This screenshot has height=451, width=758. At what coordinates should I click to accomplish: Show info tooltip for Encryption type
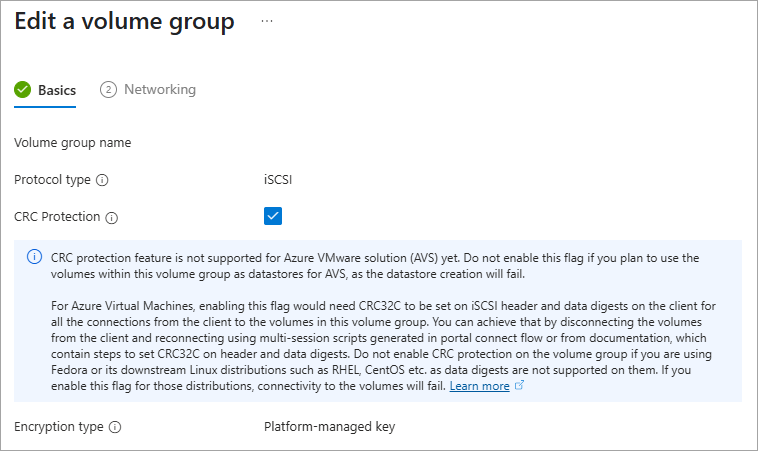click(x=115, y=427)
